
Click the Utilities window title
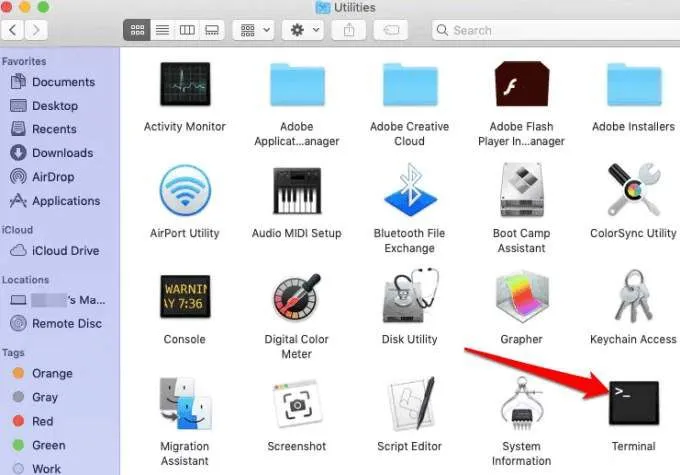[355, 7]
